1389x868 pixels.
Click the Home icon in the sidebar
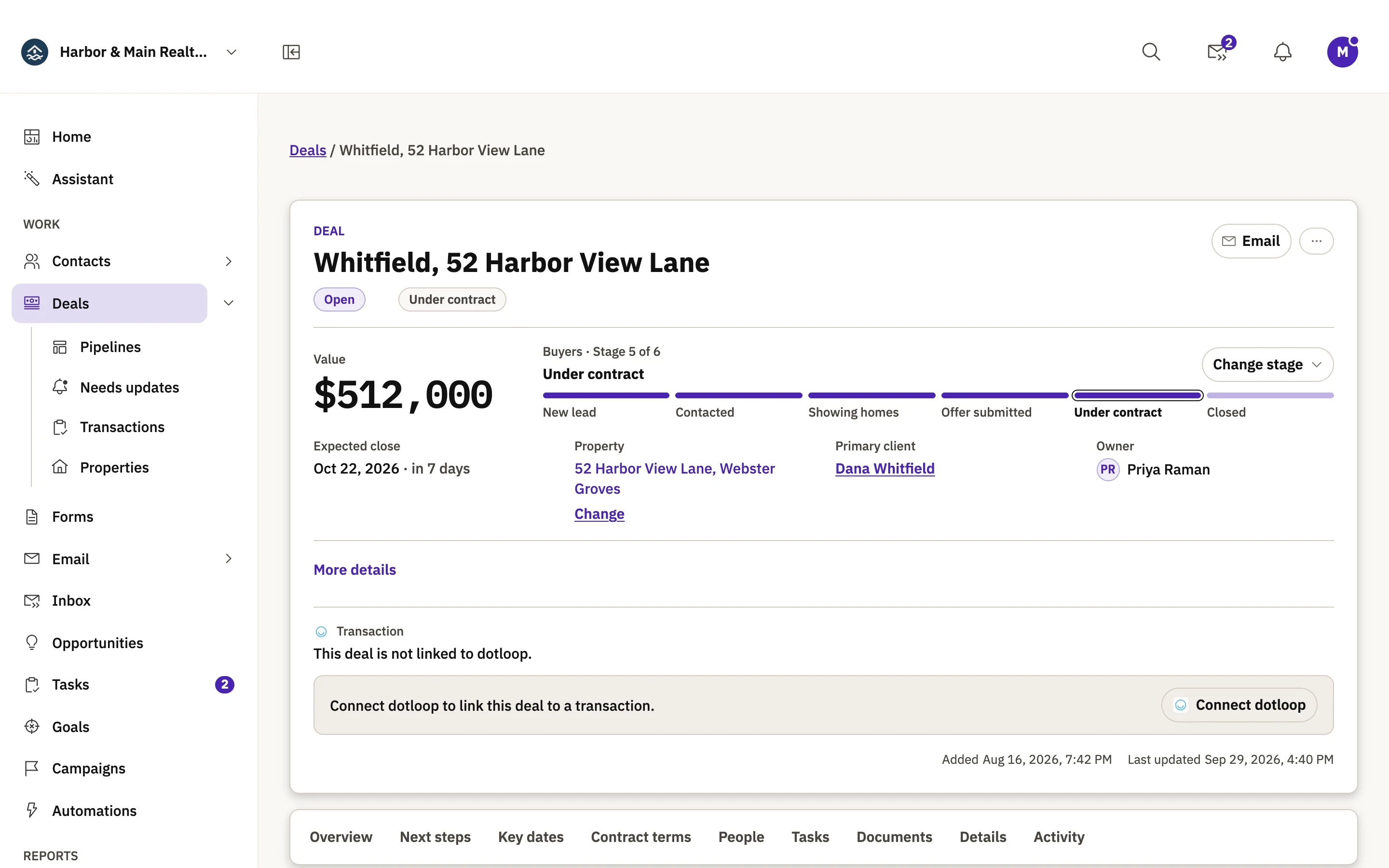(31, 136)
